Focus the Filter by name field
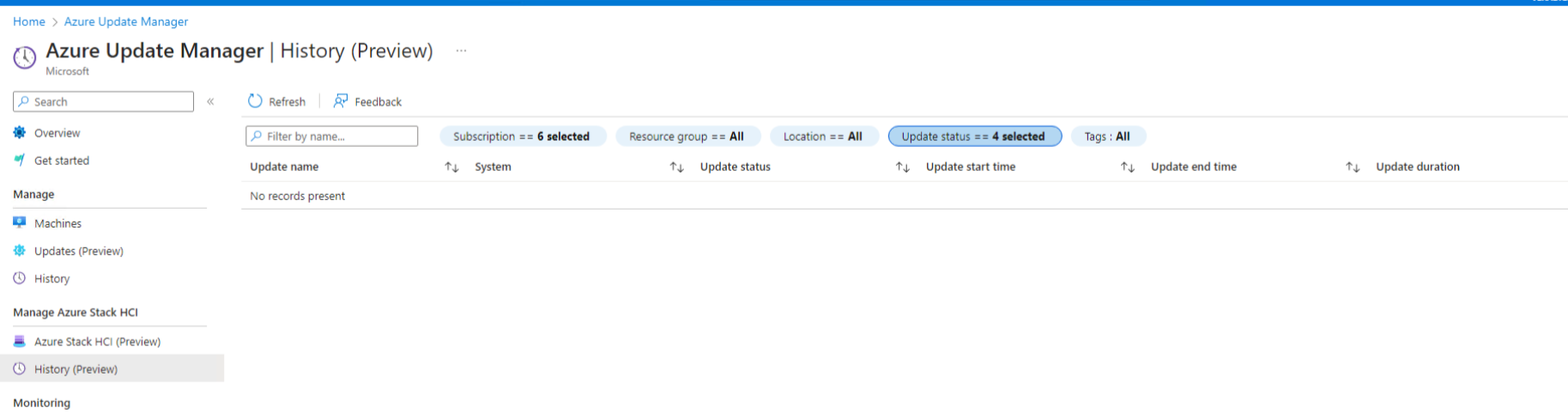Image resolution: width=1568 pixels, height=414 pixels. (x=331, y=136)
